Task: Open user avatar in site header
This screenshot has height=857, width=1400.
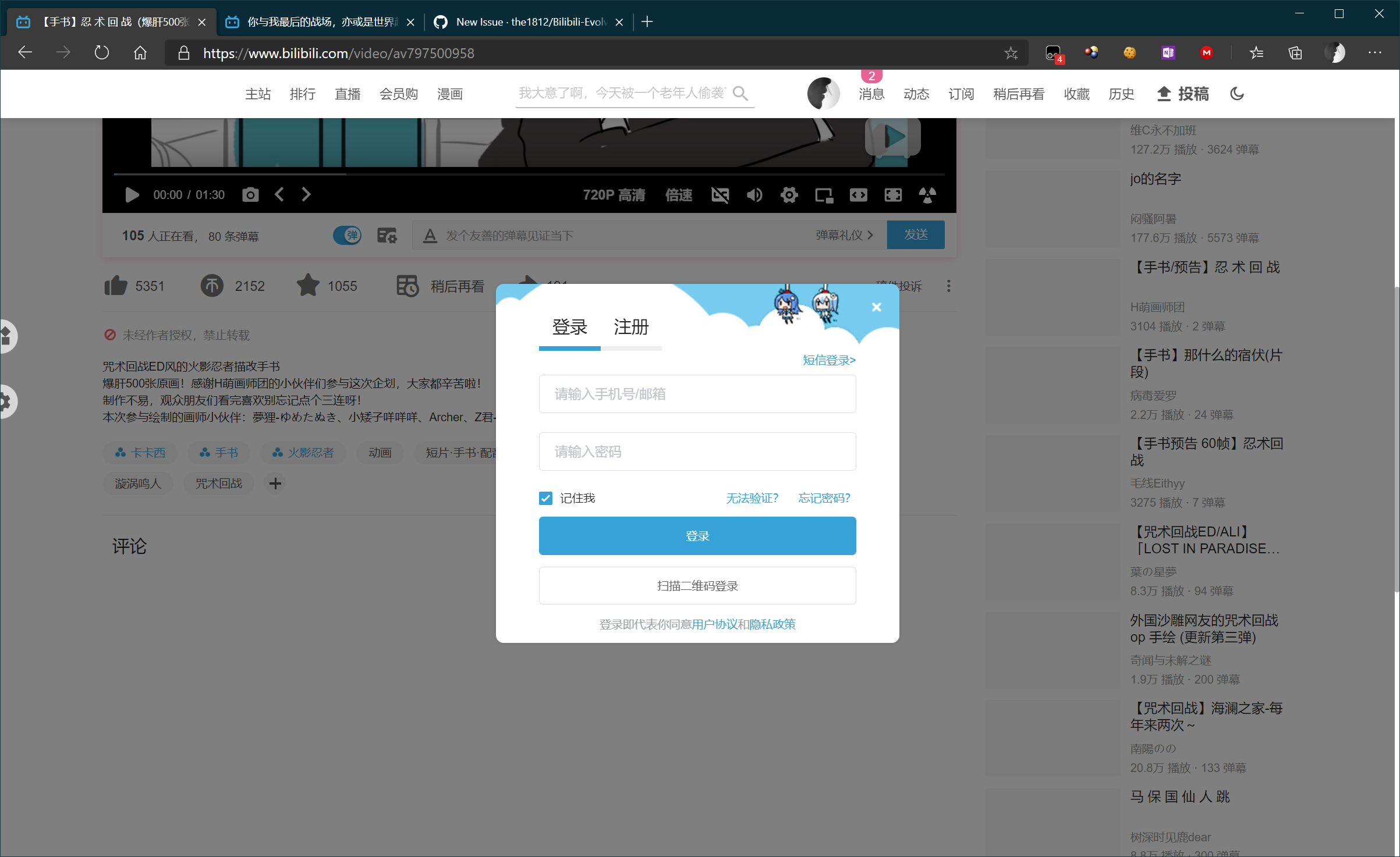Action: tap(823, 94)
